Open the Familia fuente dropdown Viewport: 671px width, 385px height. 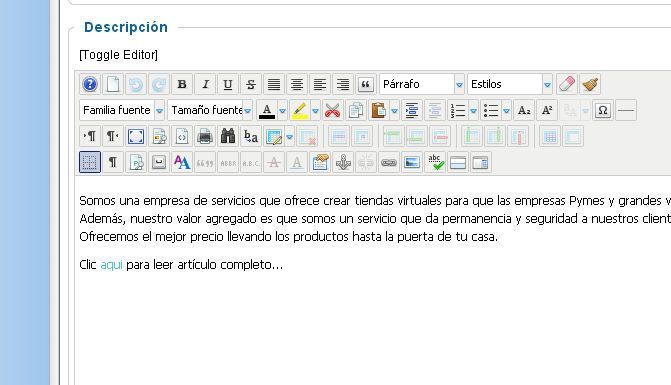122,110
